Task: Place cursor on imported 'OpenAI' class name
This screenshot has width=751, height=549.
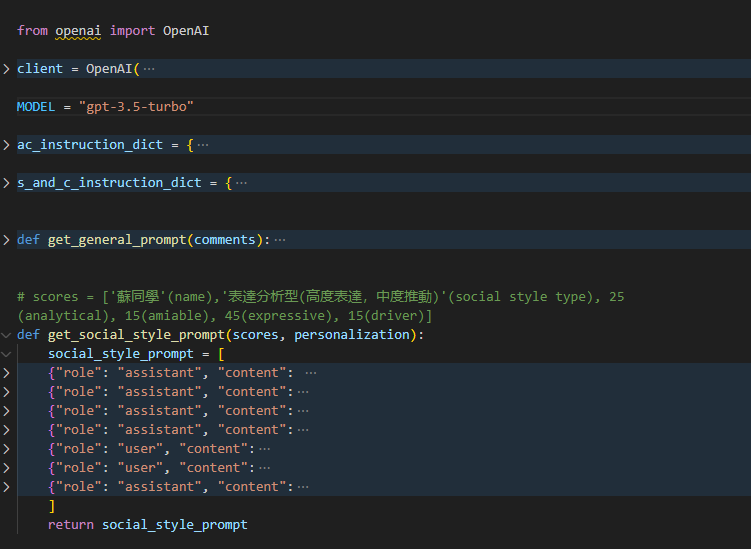Action: [x=186, y=31]
